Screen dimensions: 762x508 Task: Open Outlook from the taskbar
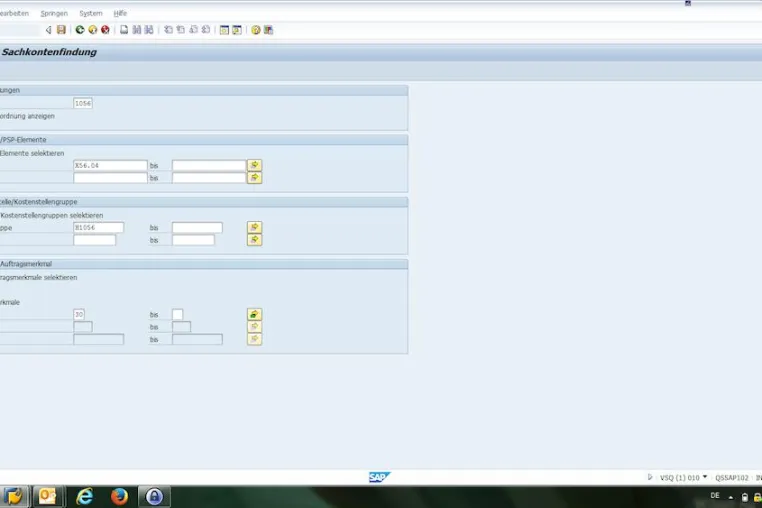point(47,496)
